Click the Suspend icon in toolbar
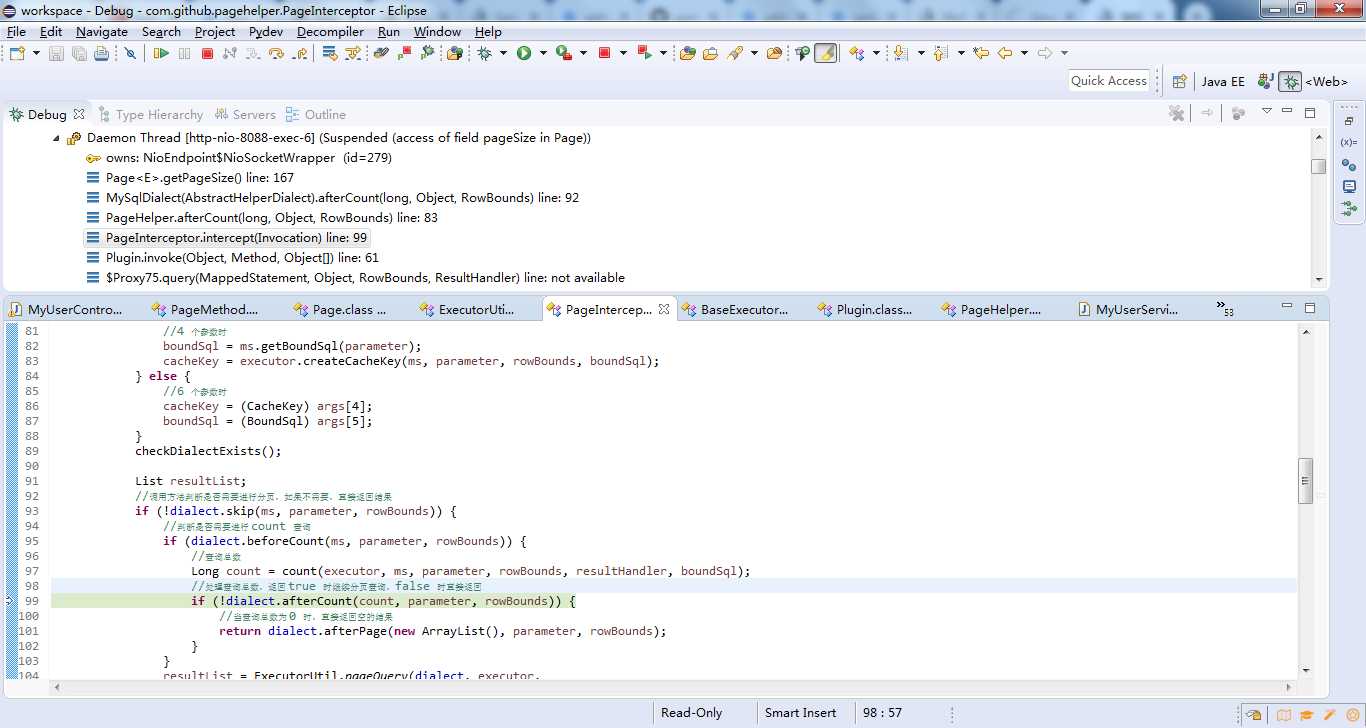This screenshot has width=1366, height=728. [x=184, y=53]
